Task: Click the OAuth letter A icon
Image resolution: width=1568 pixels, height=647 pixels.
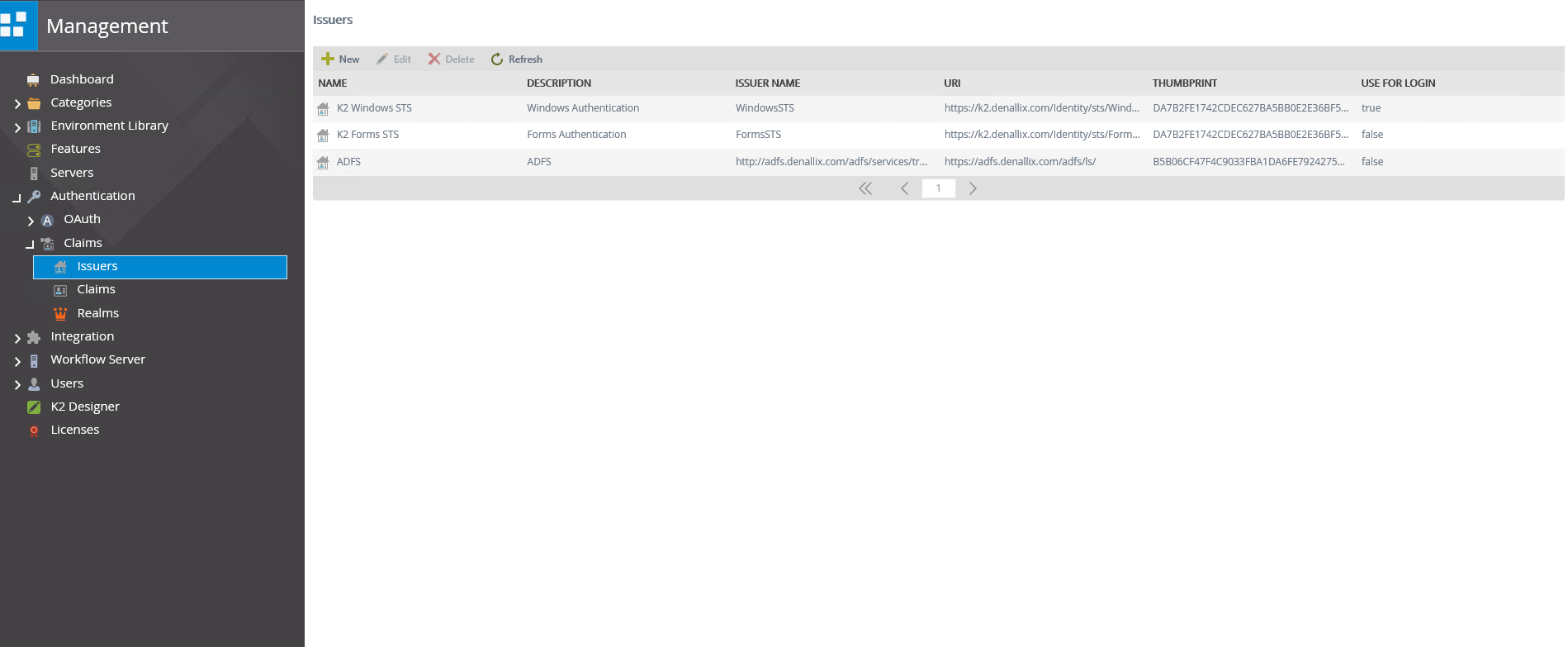Action: [x=47, y=221]
